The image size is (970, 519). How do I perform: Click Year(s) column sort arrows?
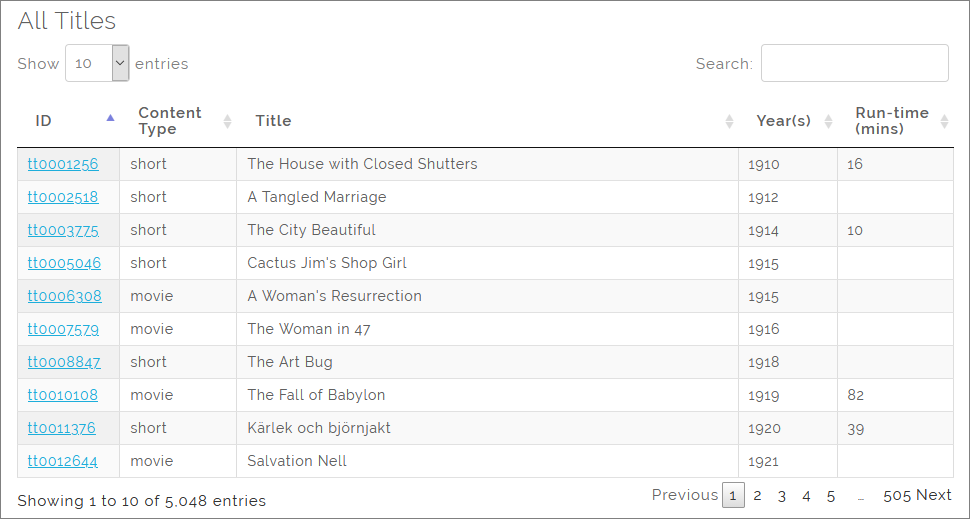[828, 121]
